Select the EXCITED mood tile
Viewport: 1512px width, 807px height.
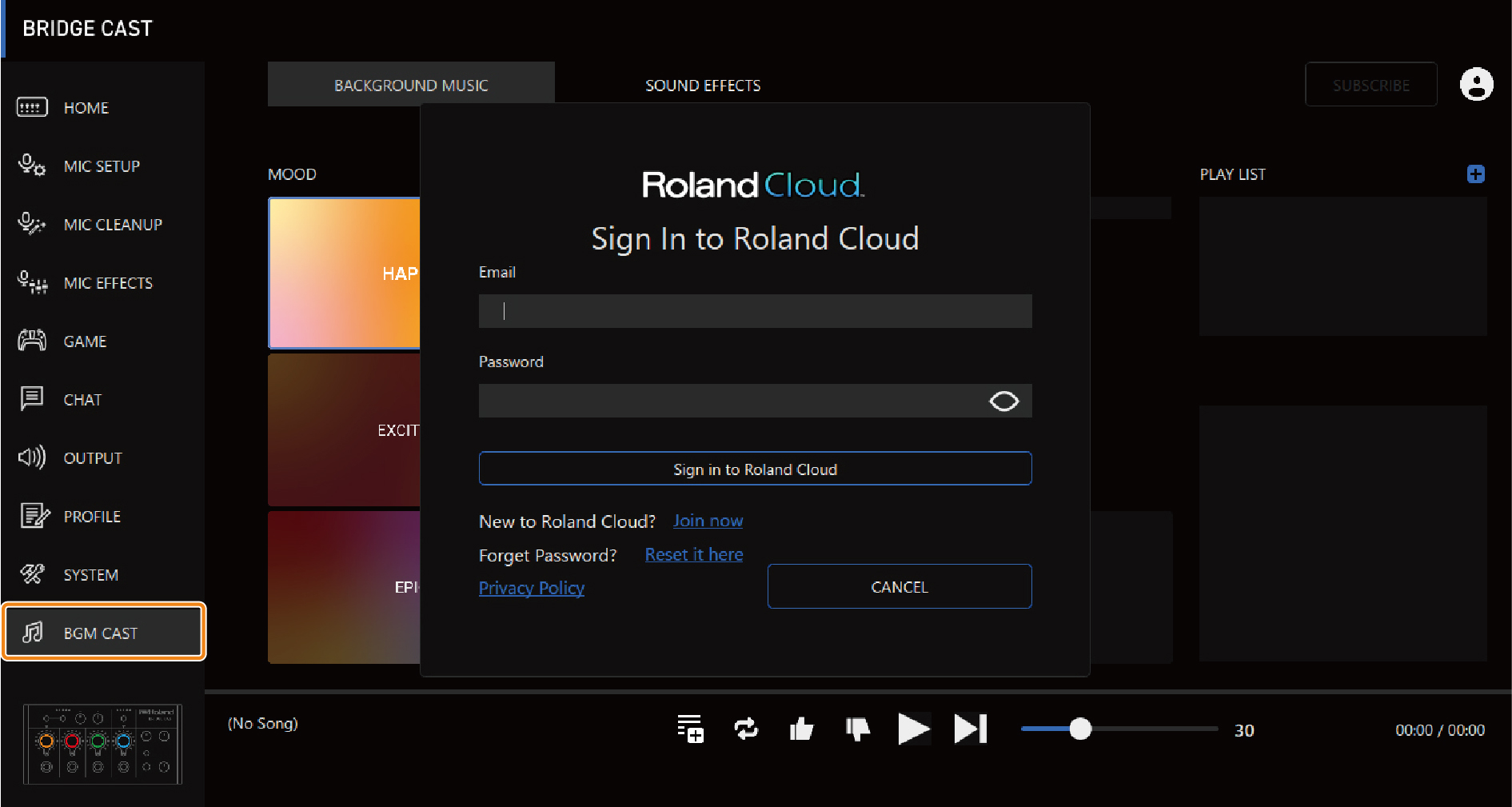click(x=345, y=429)
